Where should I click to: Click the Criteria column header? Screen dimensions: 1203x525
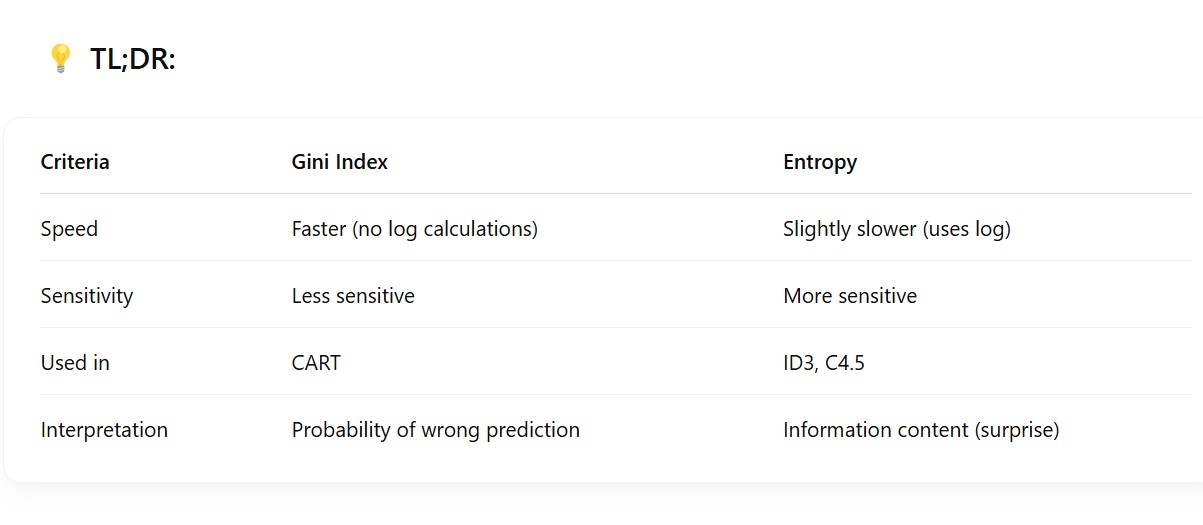tap(75, 162)
